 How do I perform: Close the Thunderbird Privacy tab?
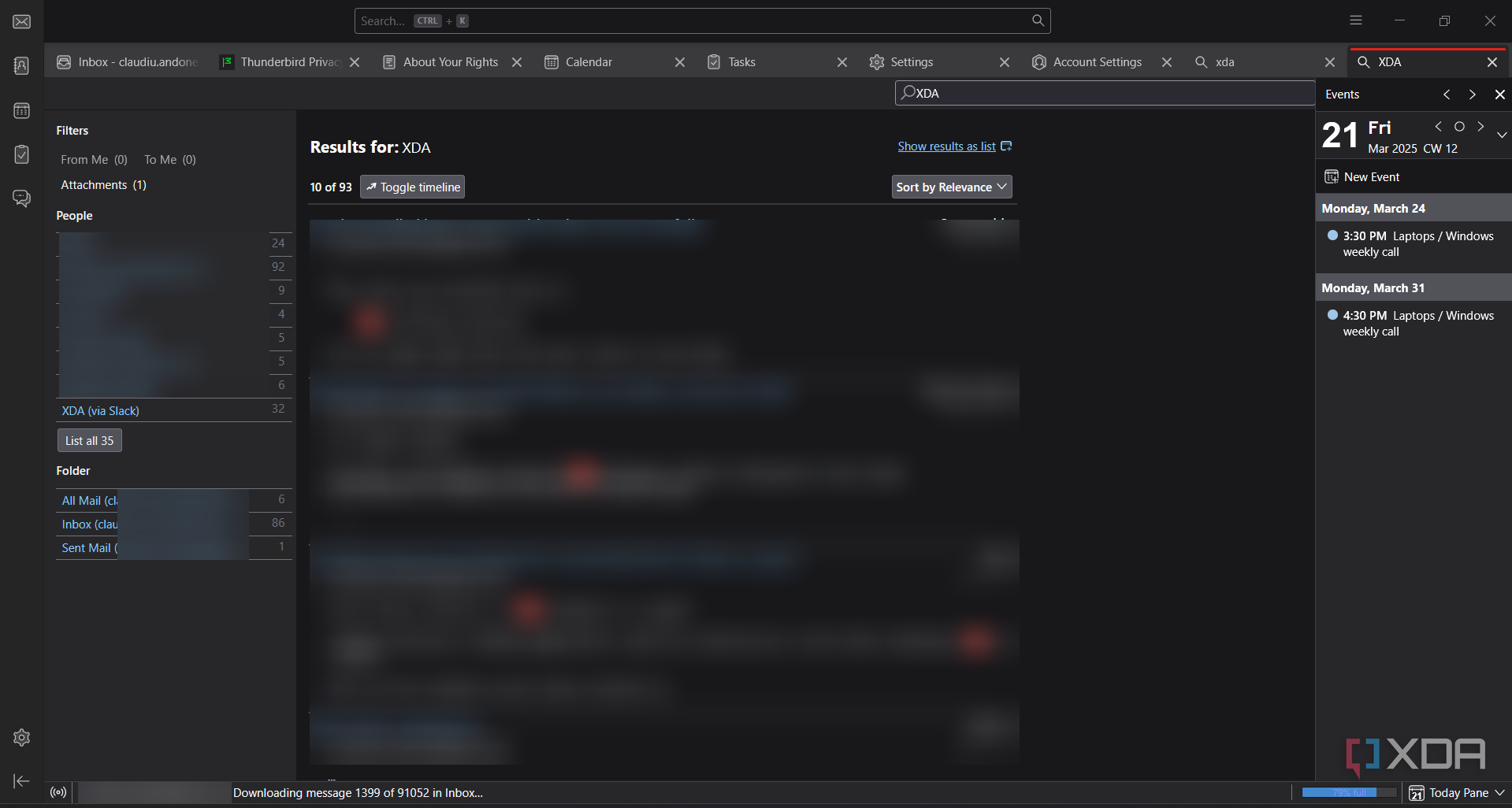[x=355, y=62]
